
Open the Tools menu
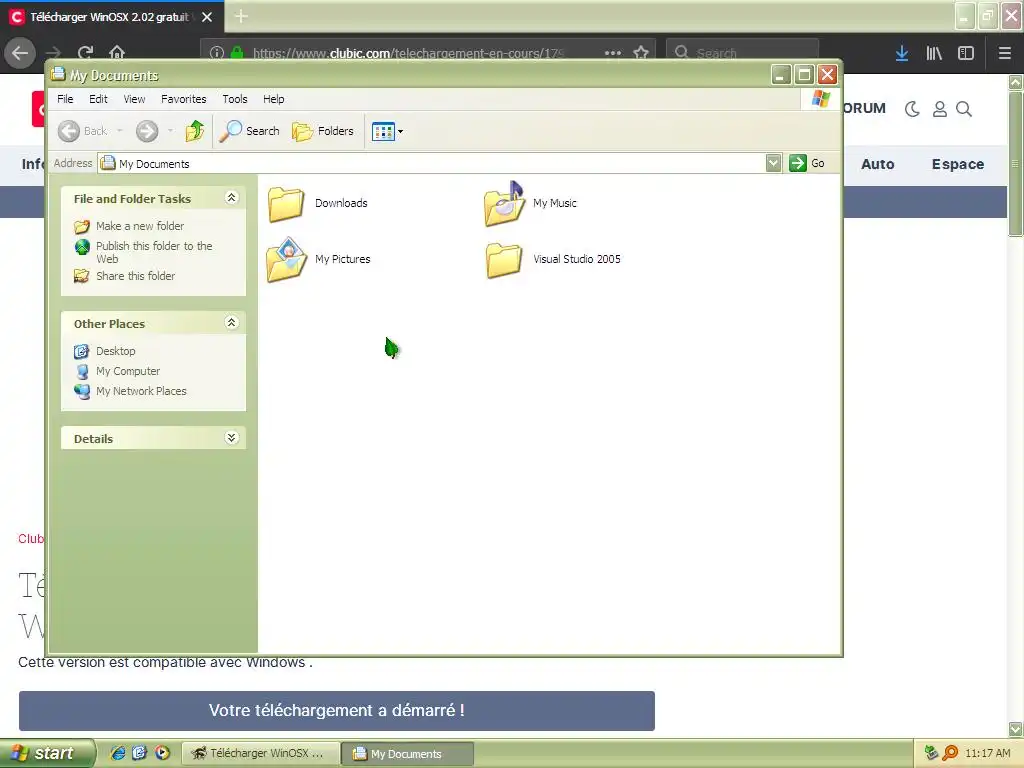[235, 99]
